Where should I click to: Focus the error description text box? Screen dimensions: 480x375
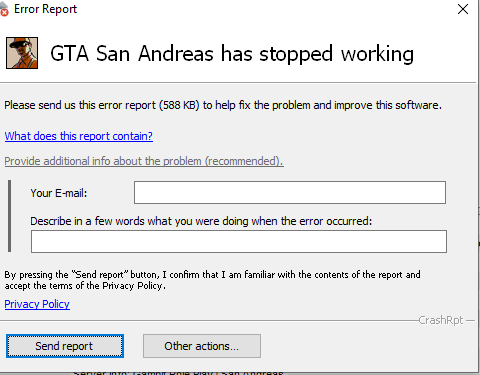click(x=239, y=241)
